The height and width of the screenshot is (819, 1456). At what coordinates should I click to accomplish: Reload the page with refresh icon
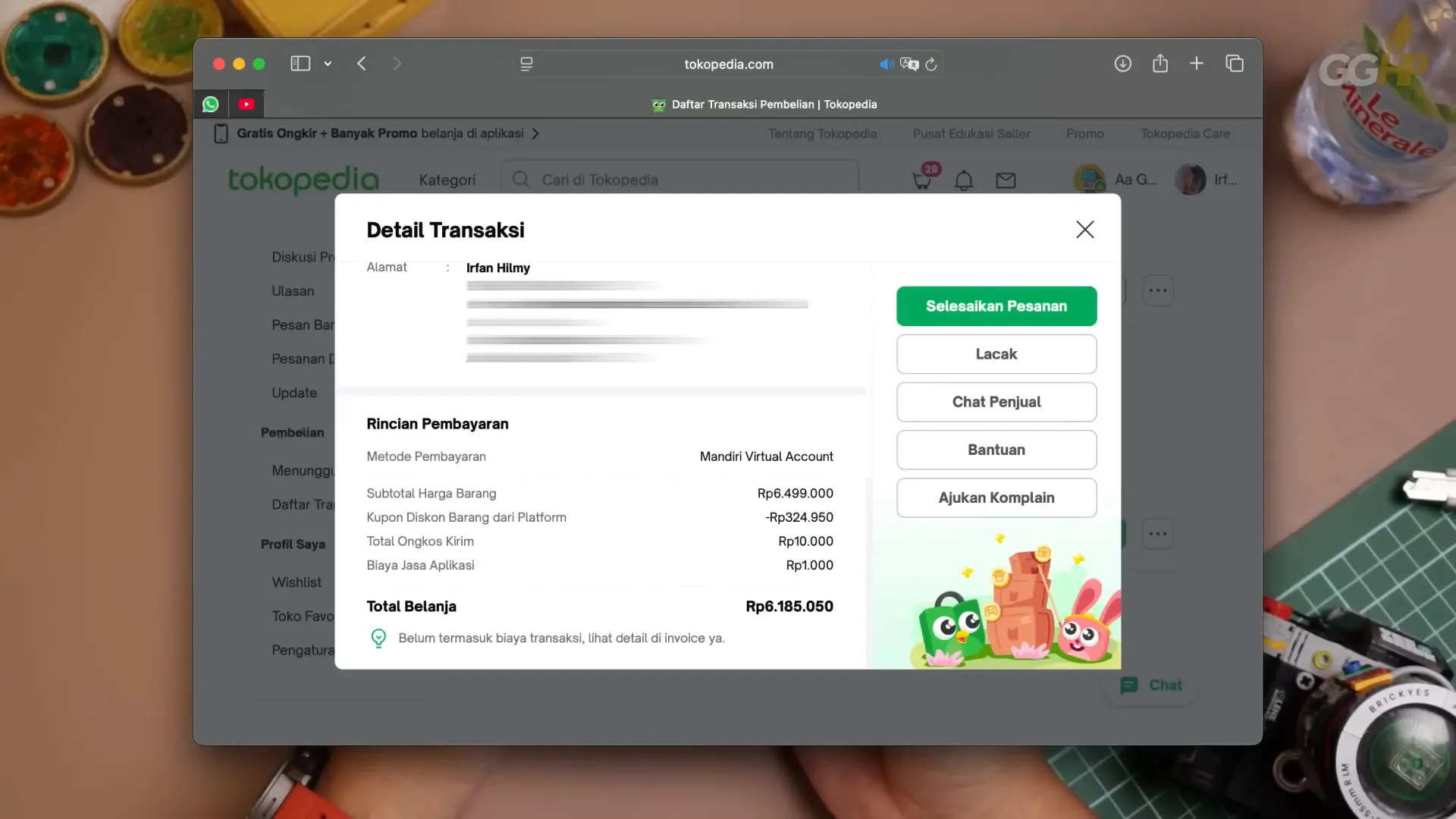tap(931, 64)
